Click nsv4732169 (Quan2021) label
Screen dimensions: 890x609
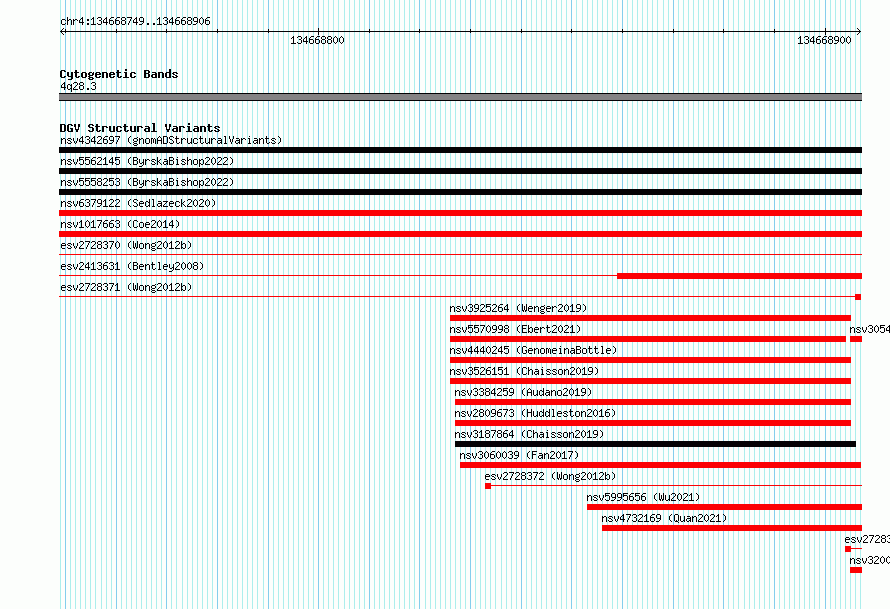(x=664, y=518)
